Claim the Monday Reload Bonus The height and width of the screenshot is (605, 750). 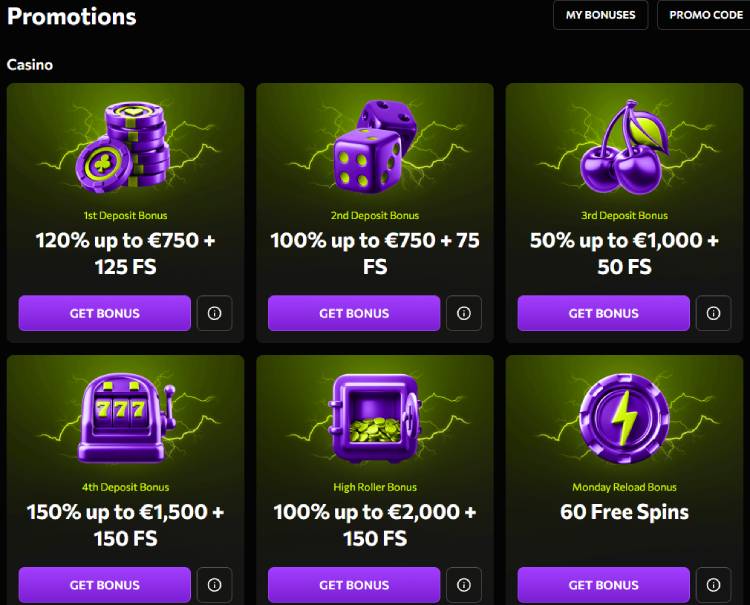(603, 585)
